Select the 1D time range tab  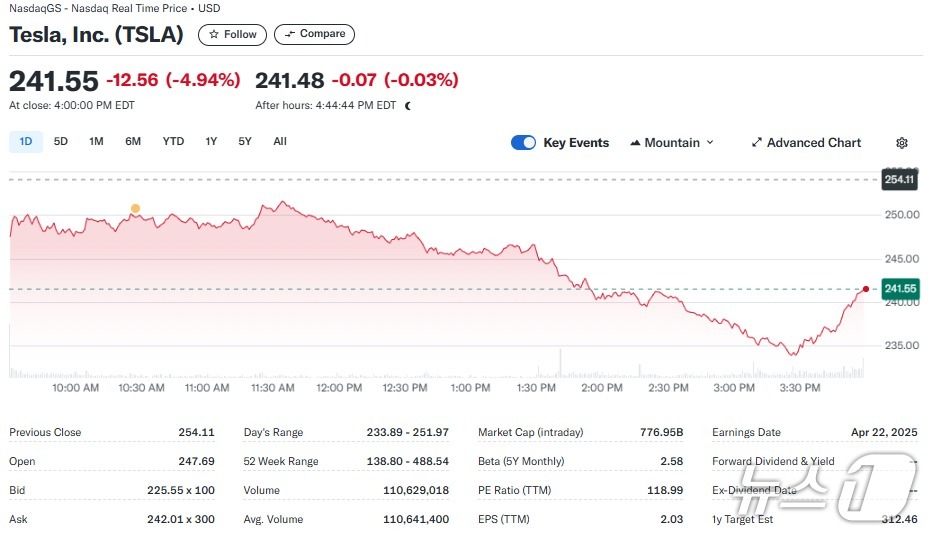point(26,142)
